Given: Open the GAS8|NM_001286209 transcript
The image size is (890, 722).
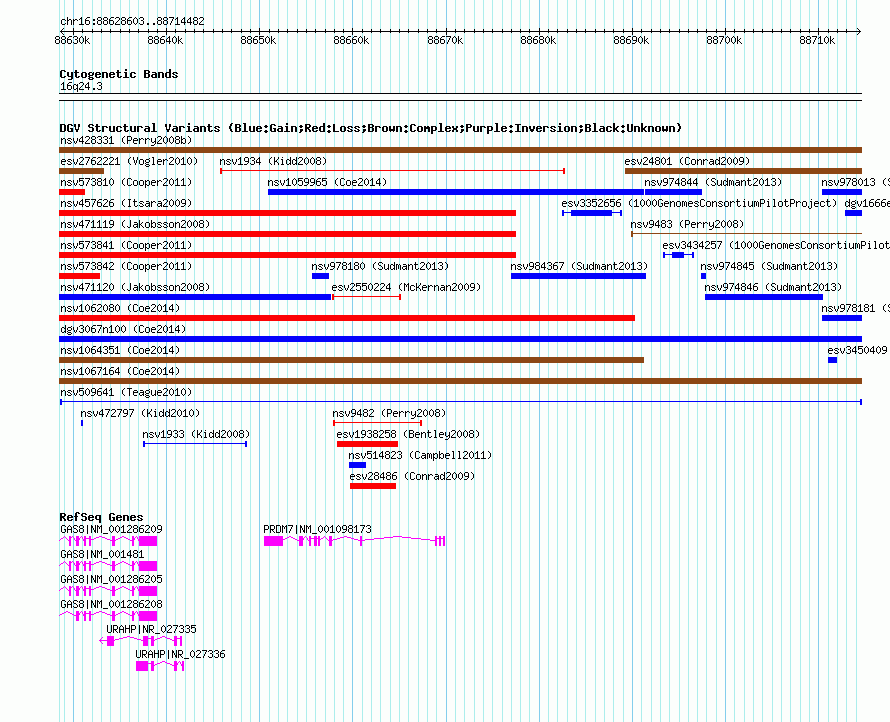Looking at the screenshot, I should point(108,541).
